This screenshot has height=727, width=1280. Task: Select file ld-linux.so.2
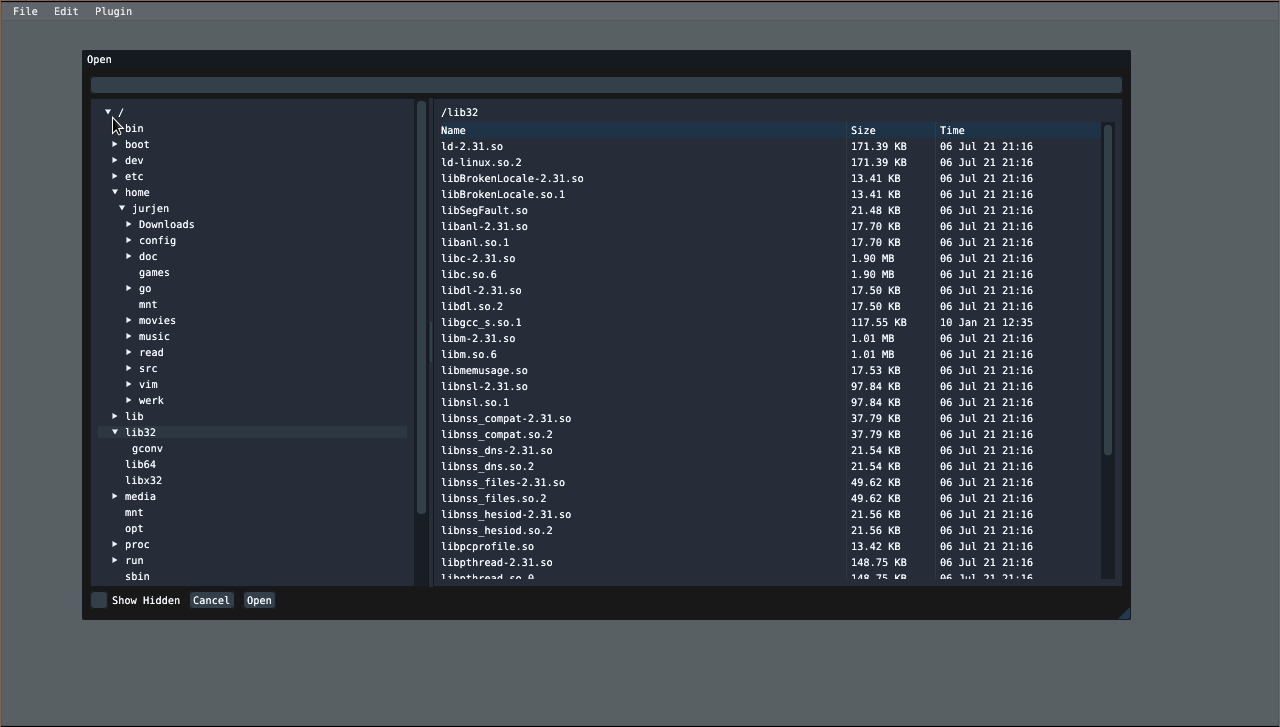[x=481, y=162]
